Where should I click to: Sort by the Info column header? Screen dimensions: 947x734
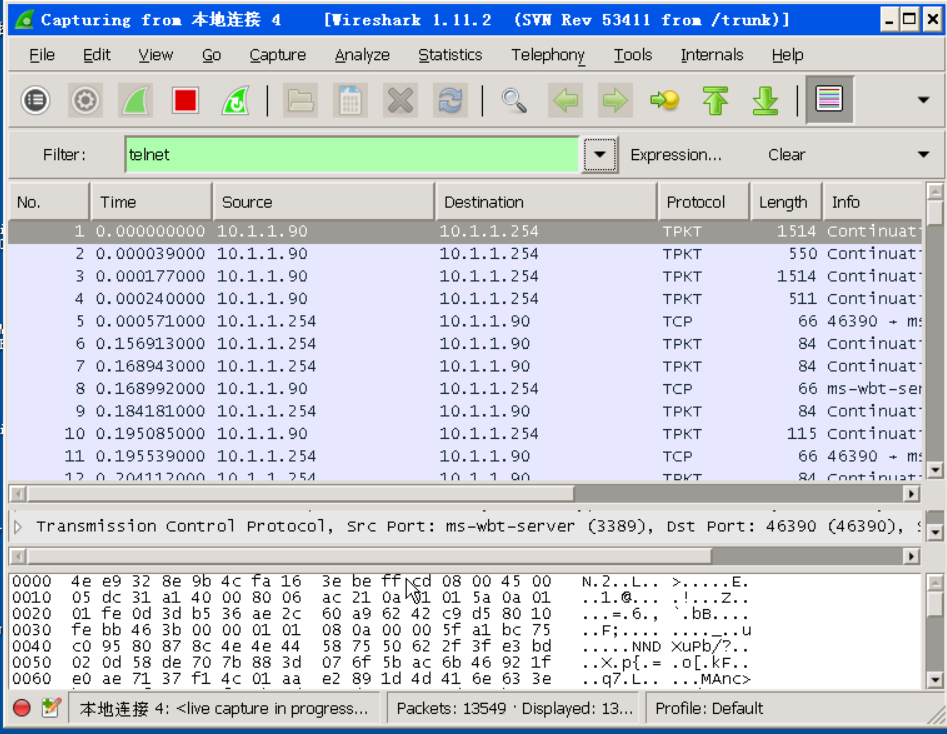873,202
